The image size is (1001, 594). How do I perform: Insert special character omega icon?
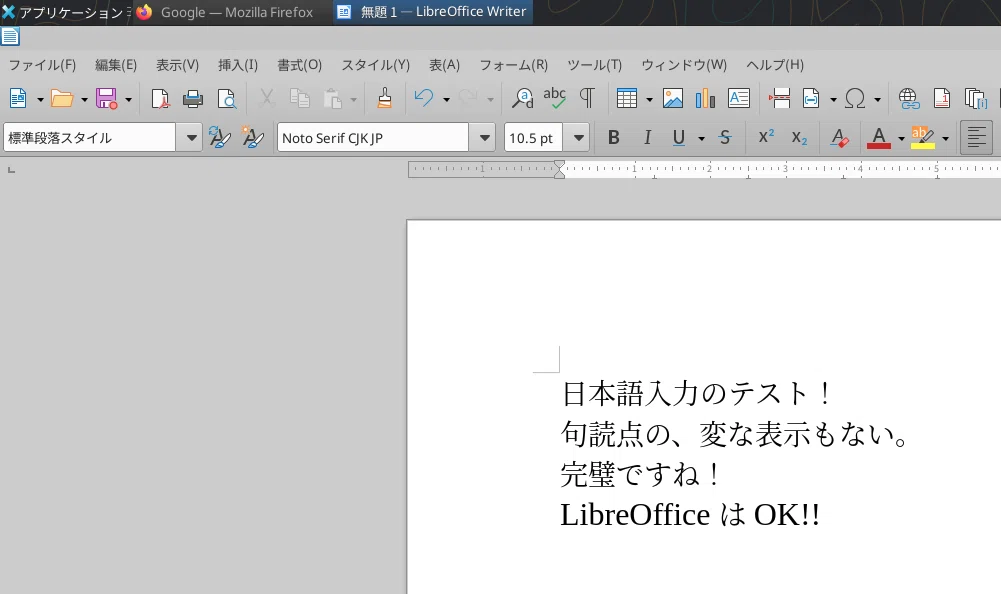tap(855, 98)
